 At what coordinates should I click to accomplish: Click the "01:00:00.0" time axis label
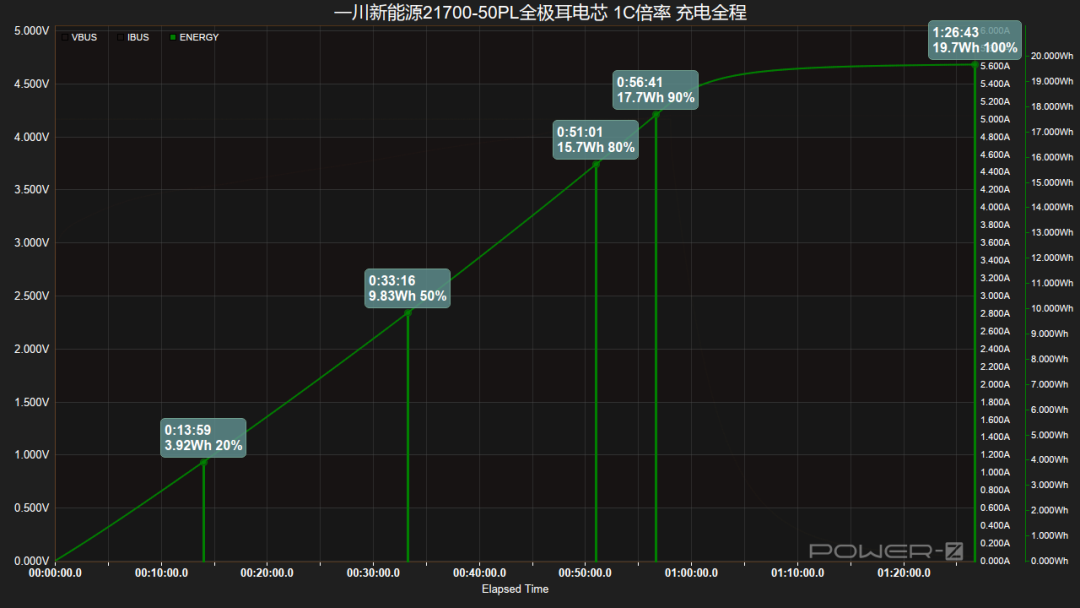692,573
